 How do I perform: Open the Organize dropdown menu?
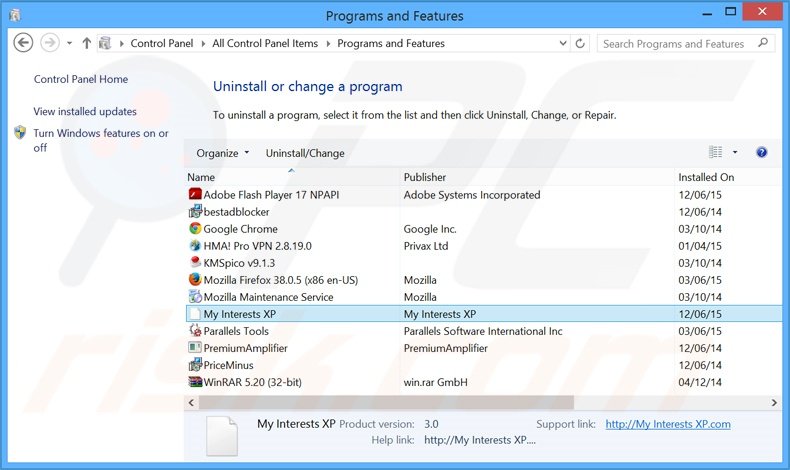point(223,153)
